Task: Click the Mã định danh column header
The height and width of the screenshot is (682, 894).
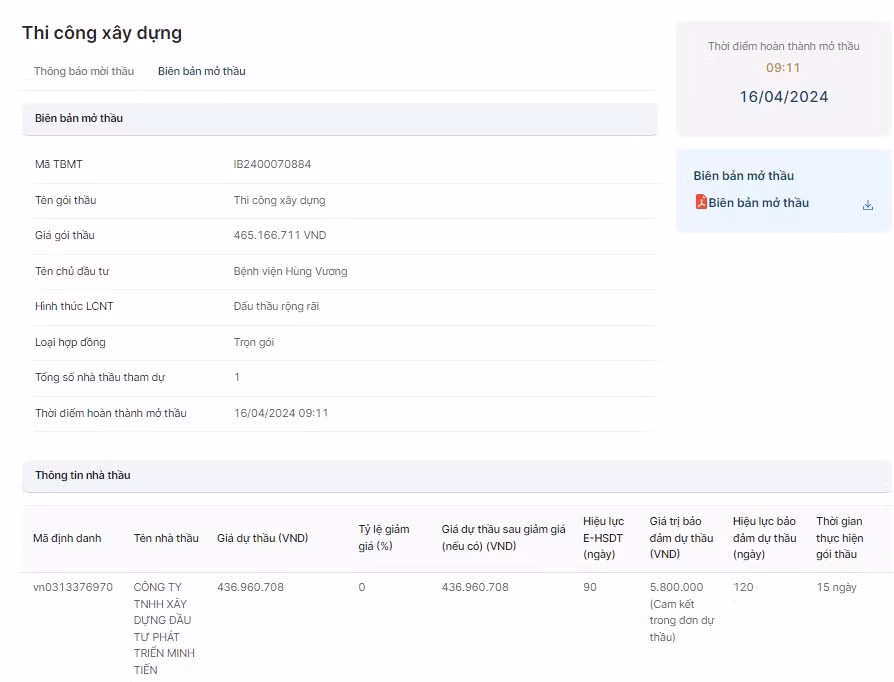Action: [x=67, y=538]
